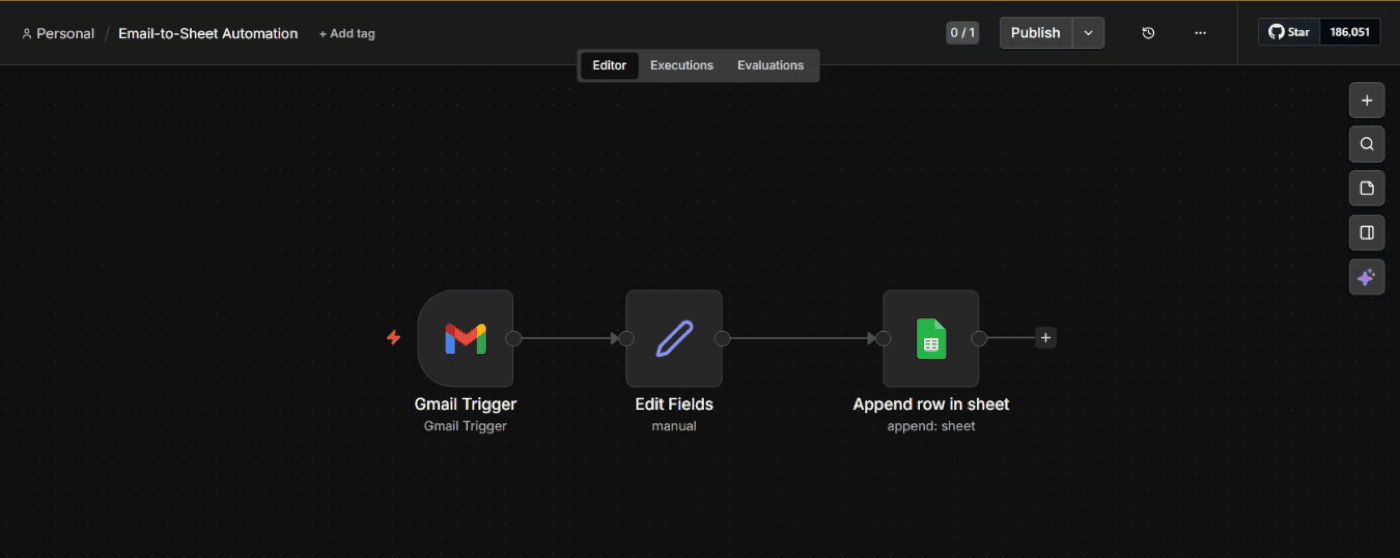
Task: Click the Publish button
Action: [1036, 33]
